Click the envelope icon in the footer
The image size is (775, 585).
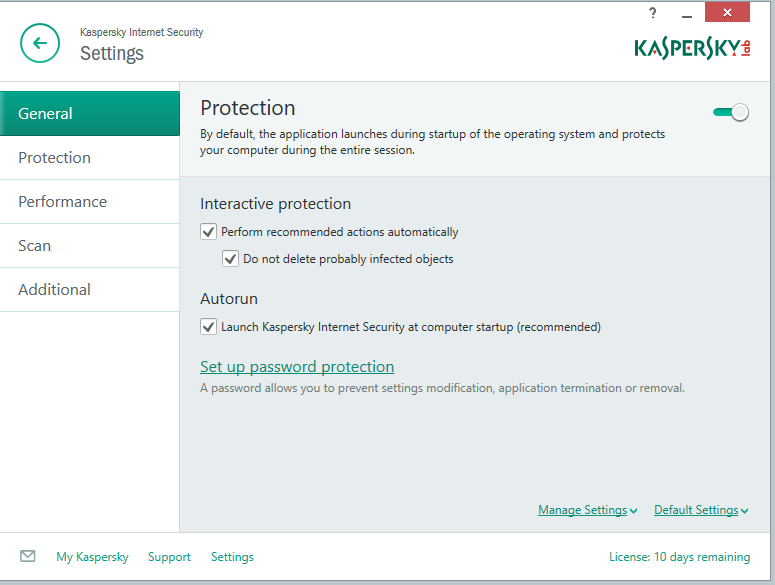(28, 556)
